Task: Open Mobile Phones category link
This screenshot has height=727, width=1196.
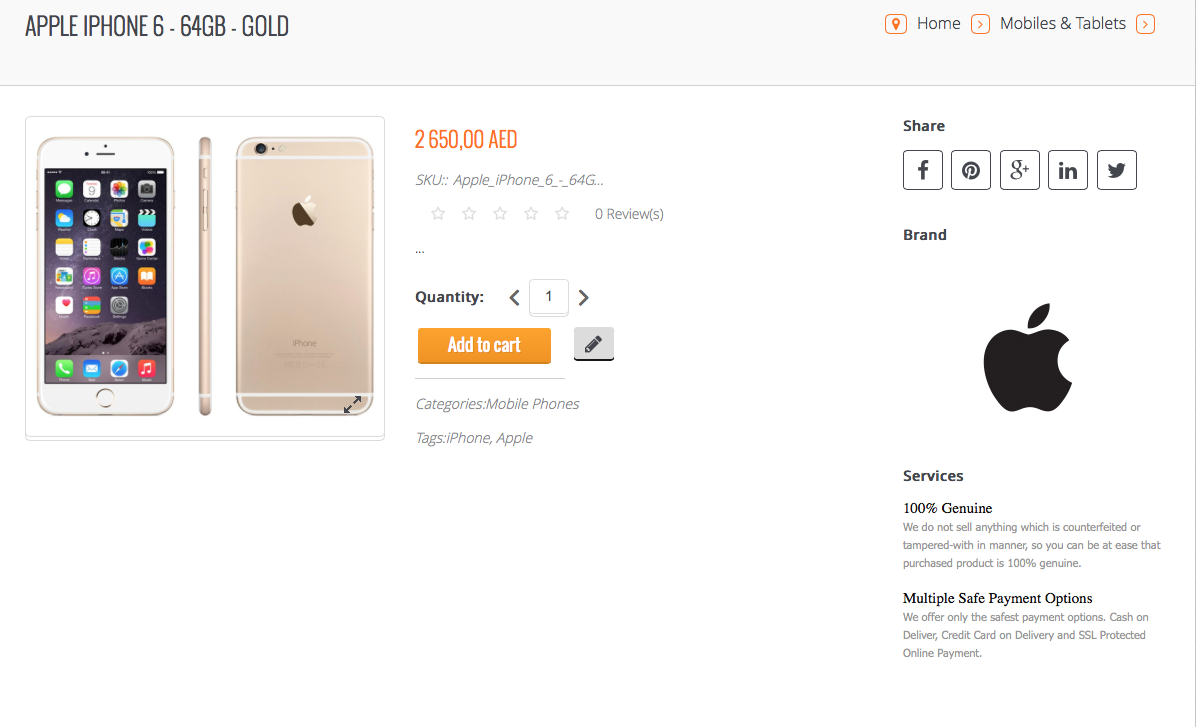Action: click(532, 404)
